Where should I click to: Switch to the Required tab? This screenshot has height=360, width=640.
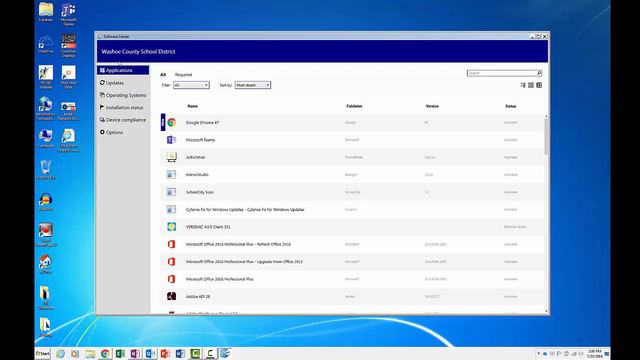(x=183, y=75)
